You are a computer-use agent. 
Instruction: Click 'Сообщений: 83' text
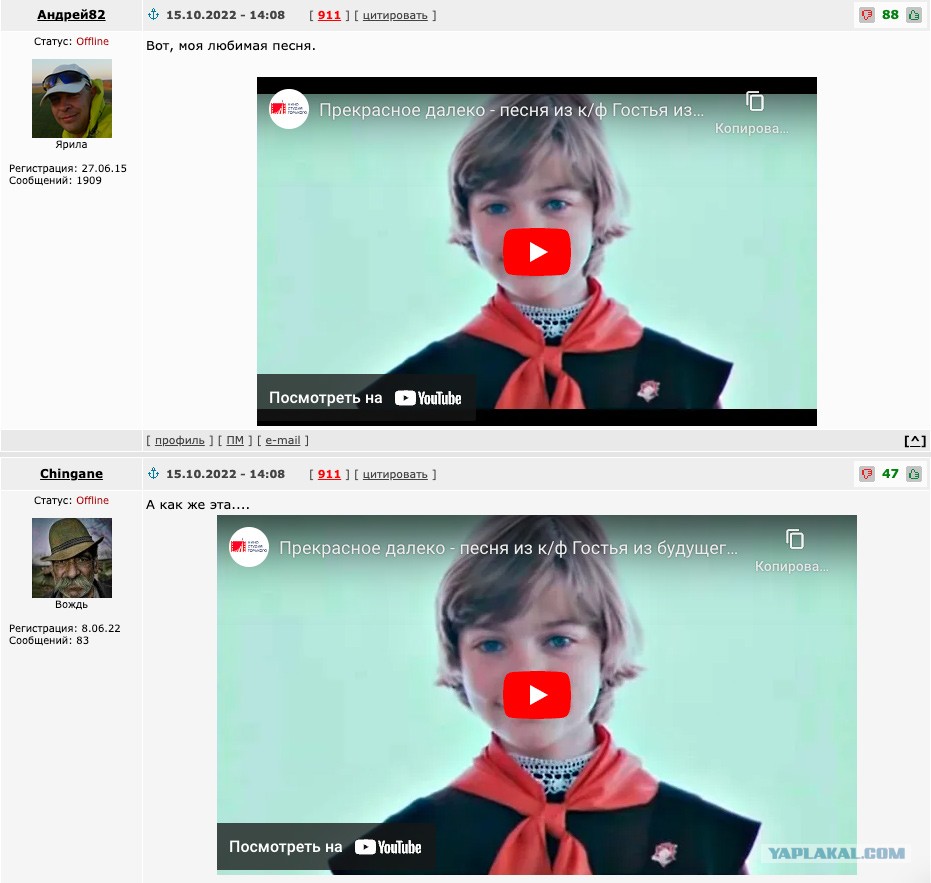pyautogui.click(x=49, y=641)
